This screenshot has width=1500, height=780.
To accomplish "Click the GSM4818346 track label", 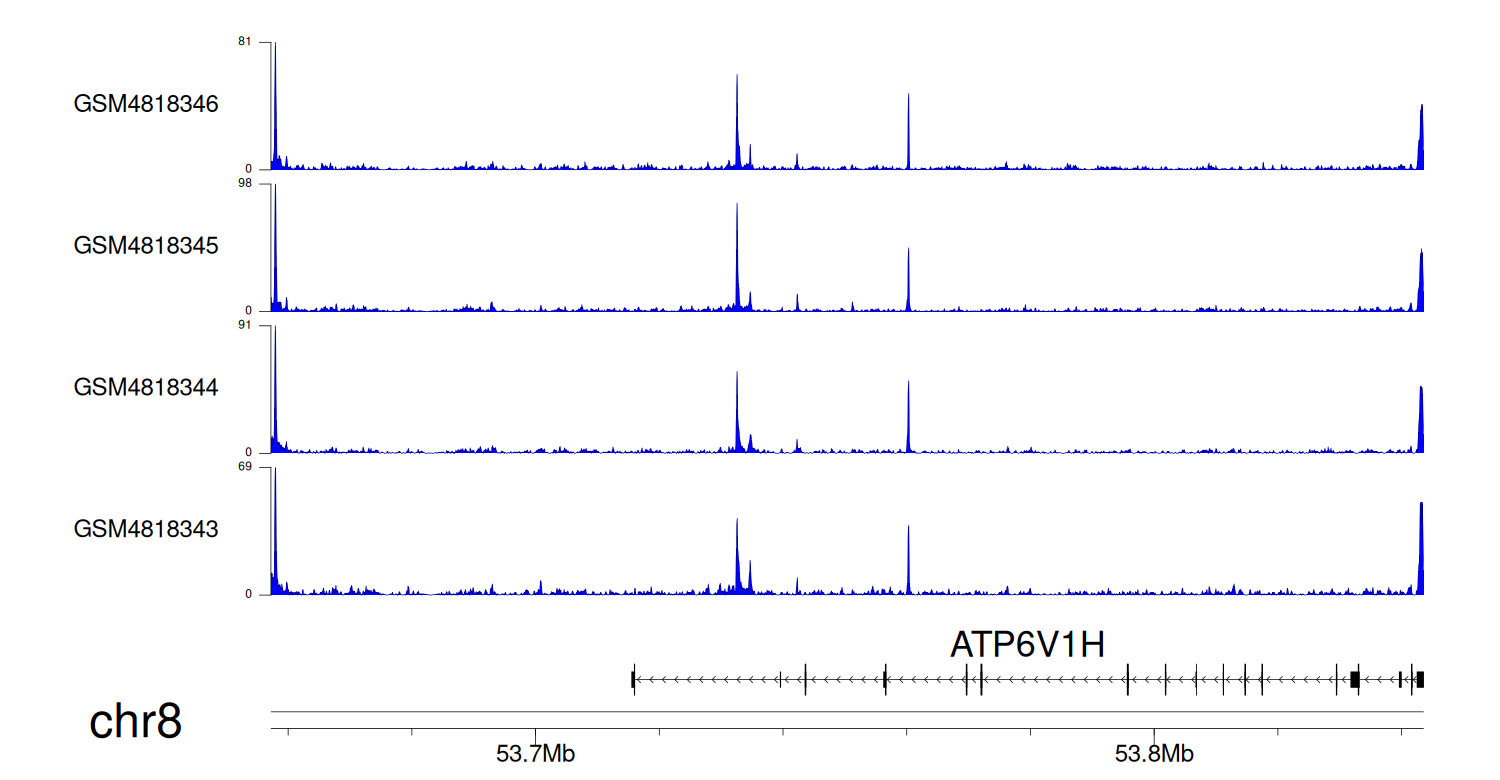I will pyautogui.click(x=146, y=104).
